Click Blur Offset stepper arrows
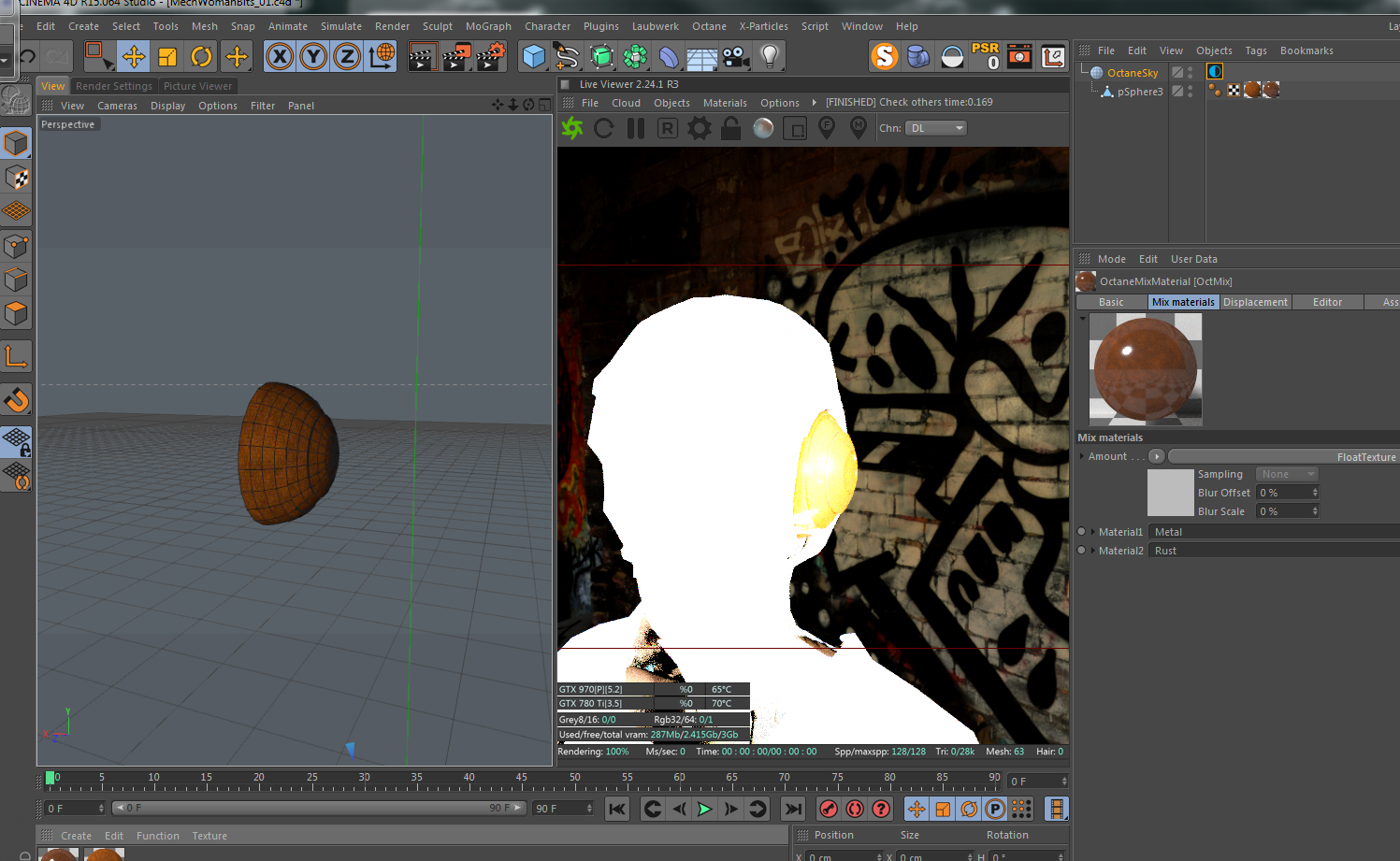This screenshot has width=1400, height=861. (1315, 493)
